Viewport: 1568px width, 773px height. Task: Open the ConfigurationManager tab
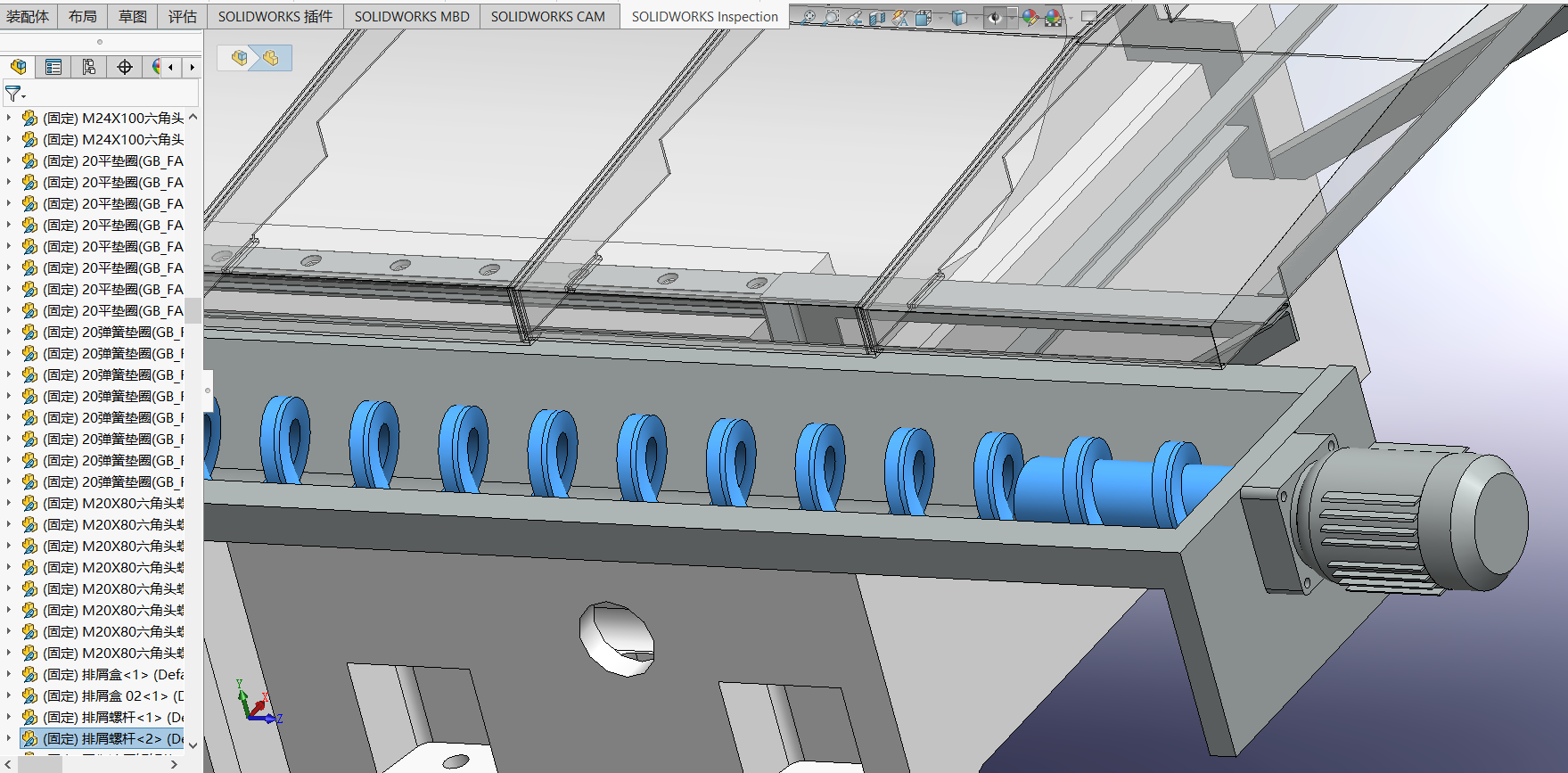click(x=89, y=67)
